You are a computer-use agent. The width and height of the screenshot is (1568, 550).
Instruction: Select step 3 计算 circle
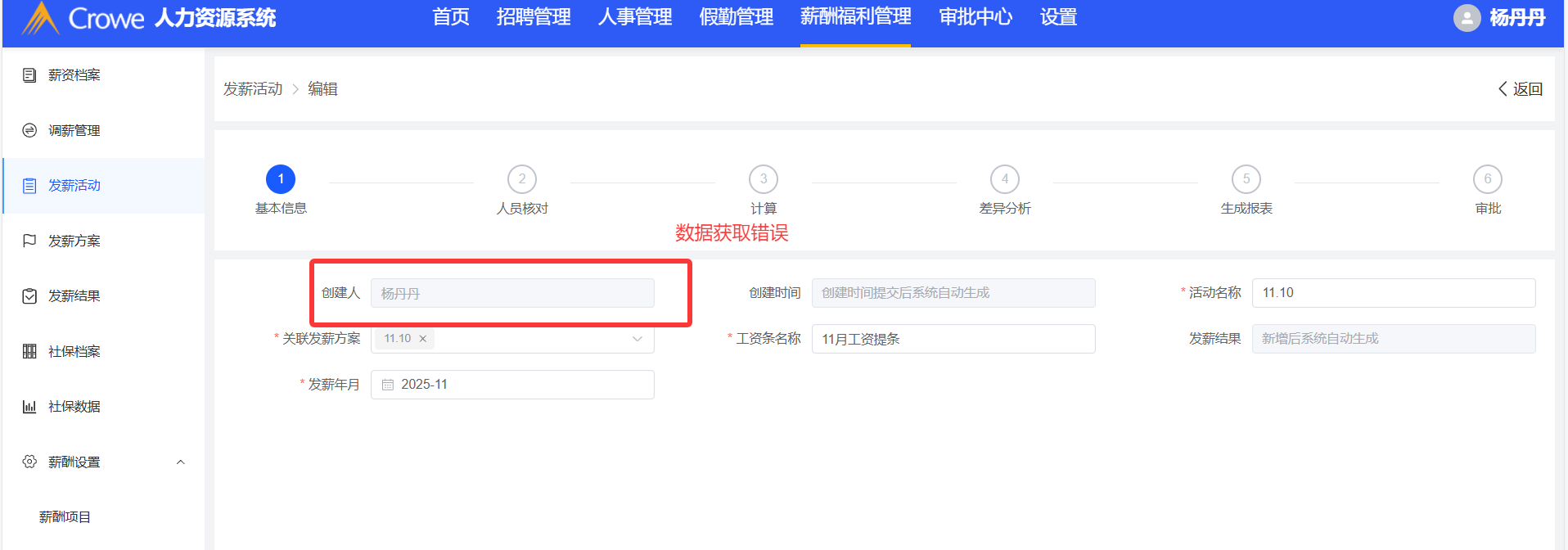coord(764,178)
